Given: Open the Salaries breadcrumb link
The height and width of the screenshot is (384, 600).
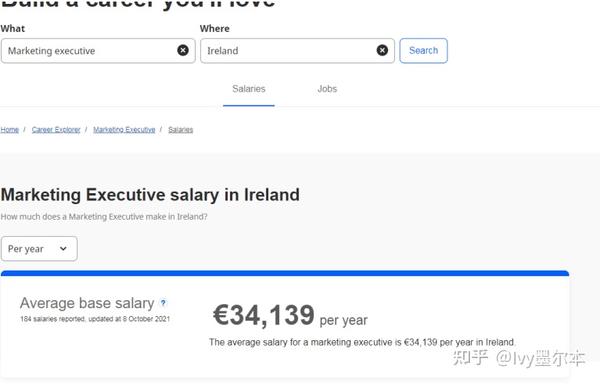Looking at the screenshot, I should tap(181, 130).
